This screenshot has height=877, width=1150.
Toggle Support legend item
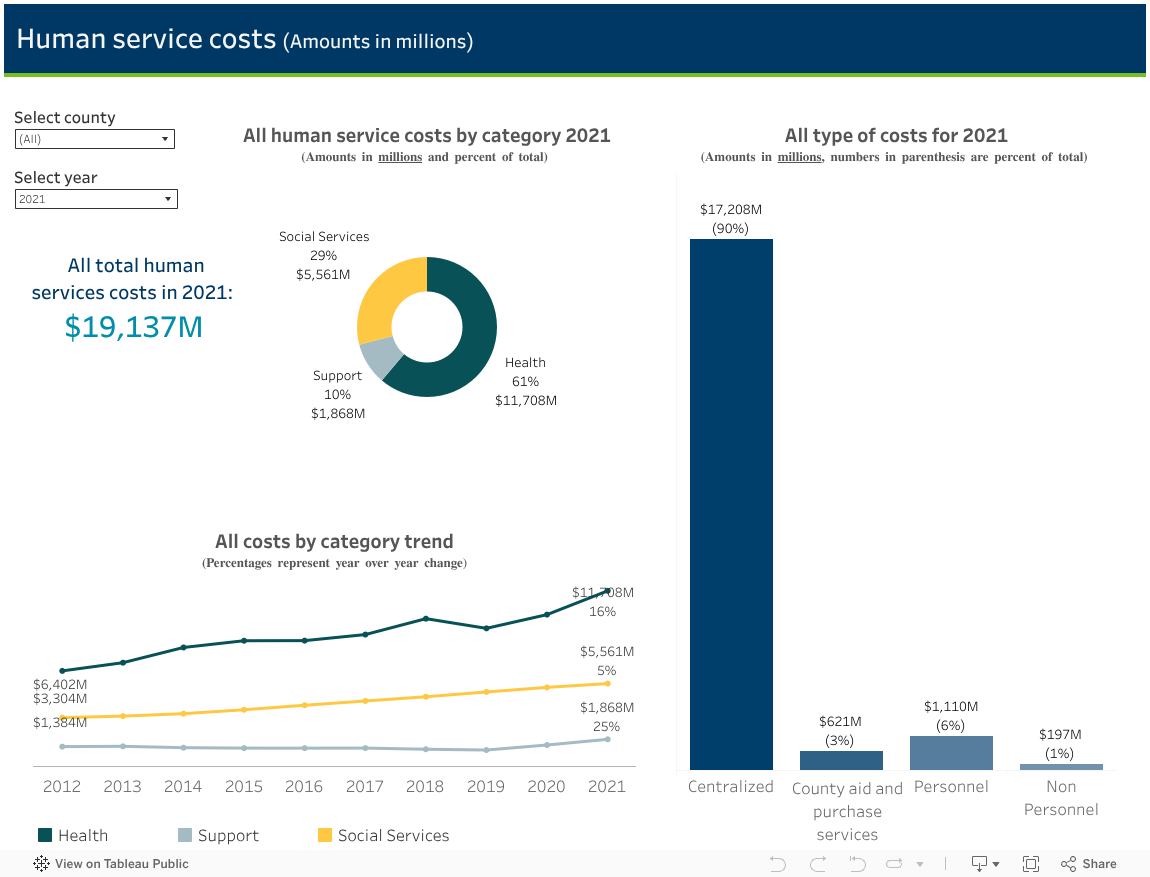[217, 835]
